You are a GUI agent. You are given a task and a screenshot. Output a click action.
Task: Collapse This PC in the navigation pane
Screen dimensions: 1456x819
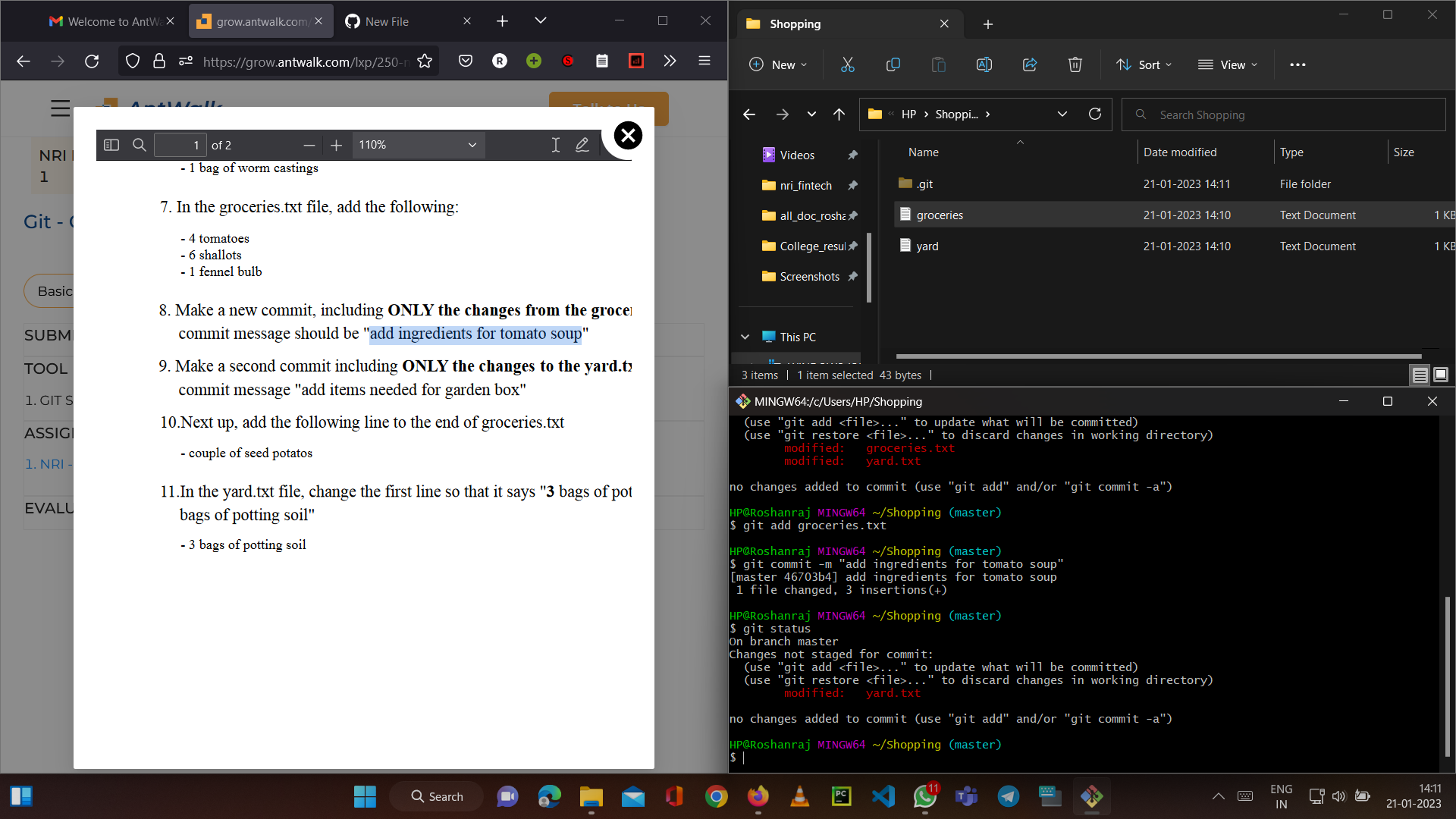[744, 337]
